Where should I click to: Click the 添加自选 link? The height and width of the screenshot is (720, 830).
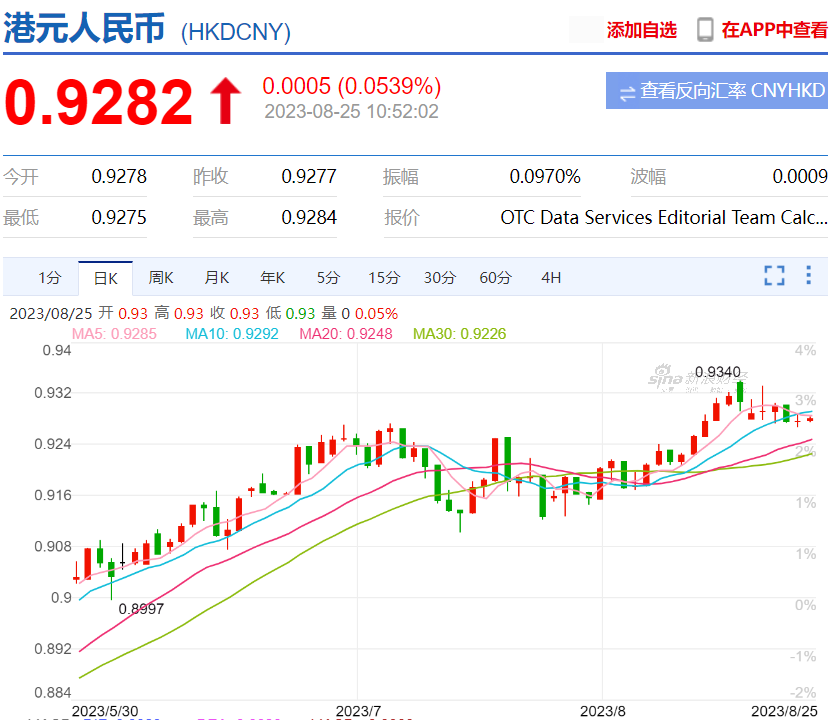click(x=642, y=30)
